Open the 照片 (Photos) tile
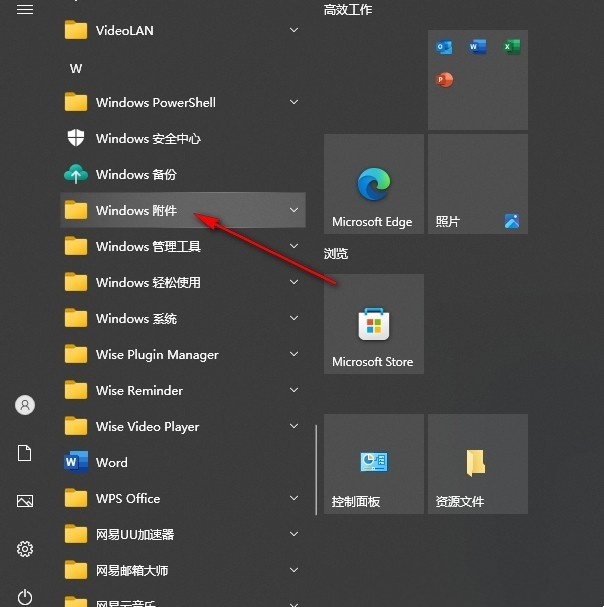Viewport: 604px width, 607px height. click(478, 184)
